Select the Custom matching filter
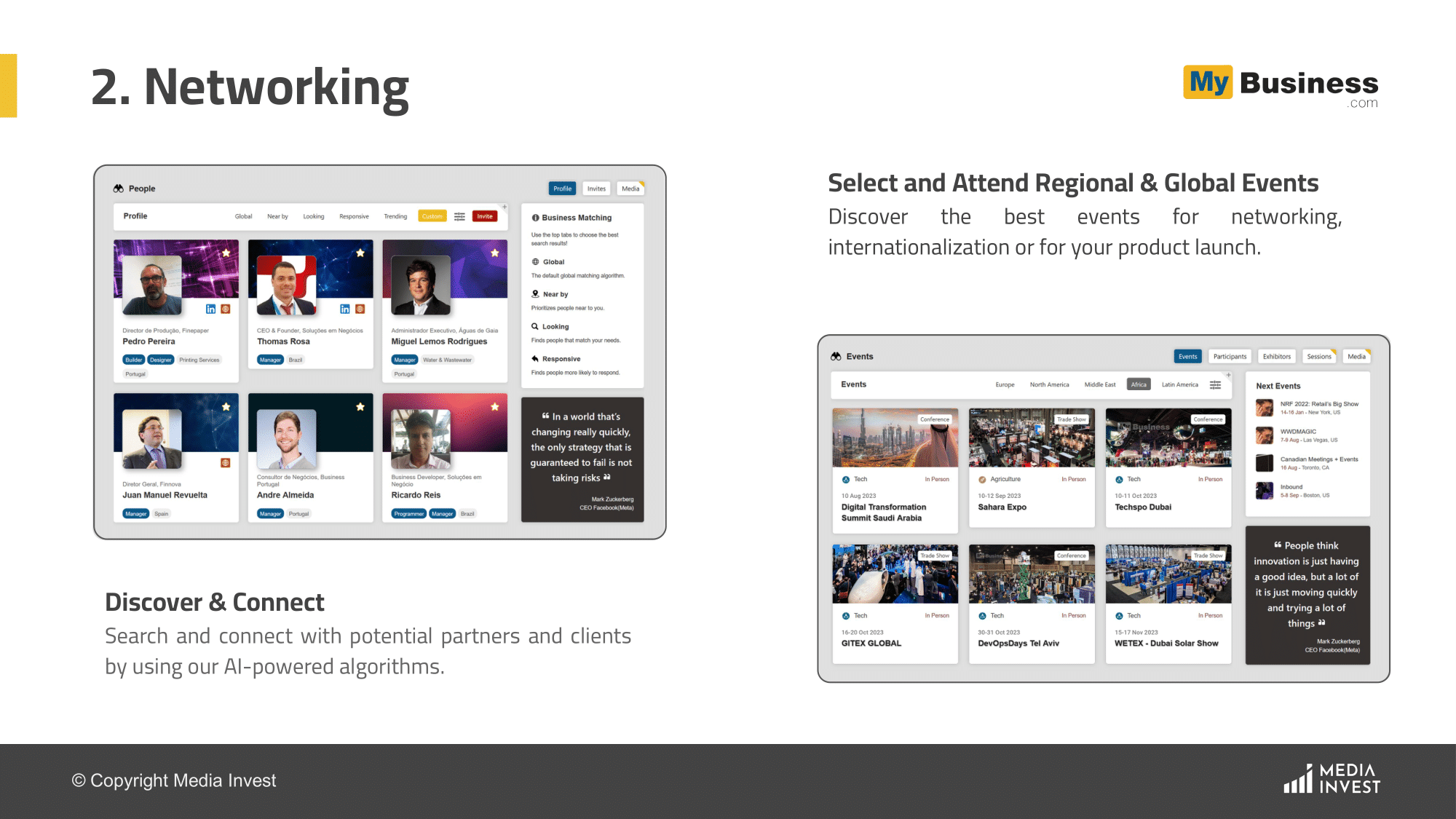1456x819 pixels. [x=432, y=216]
